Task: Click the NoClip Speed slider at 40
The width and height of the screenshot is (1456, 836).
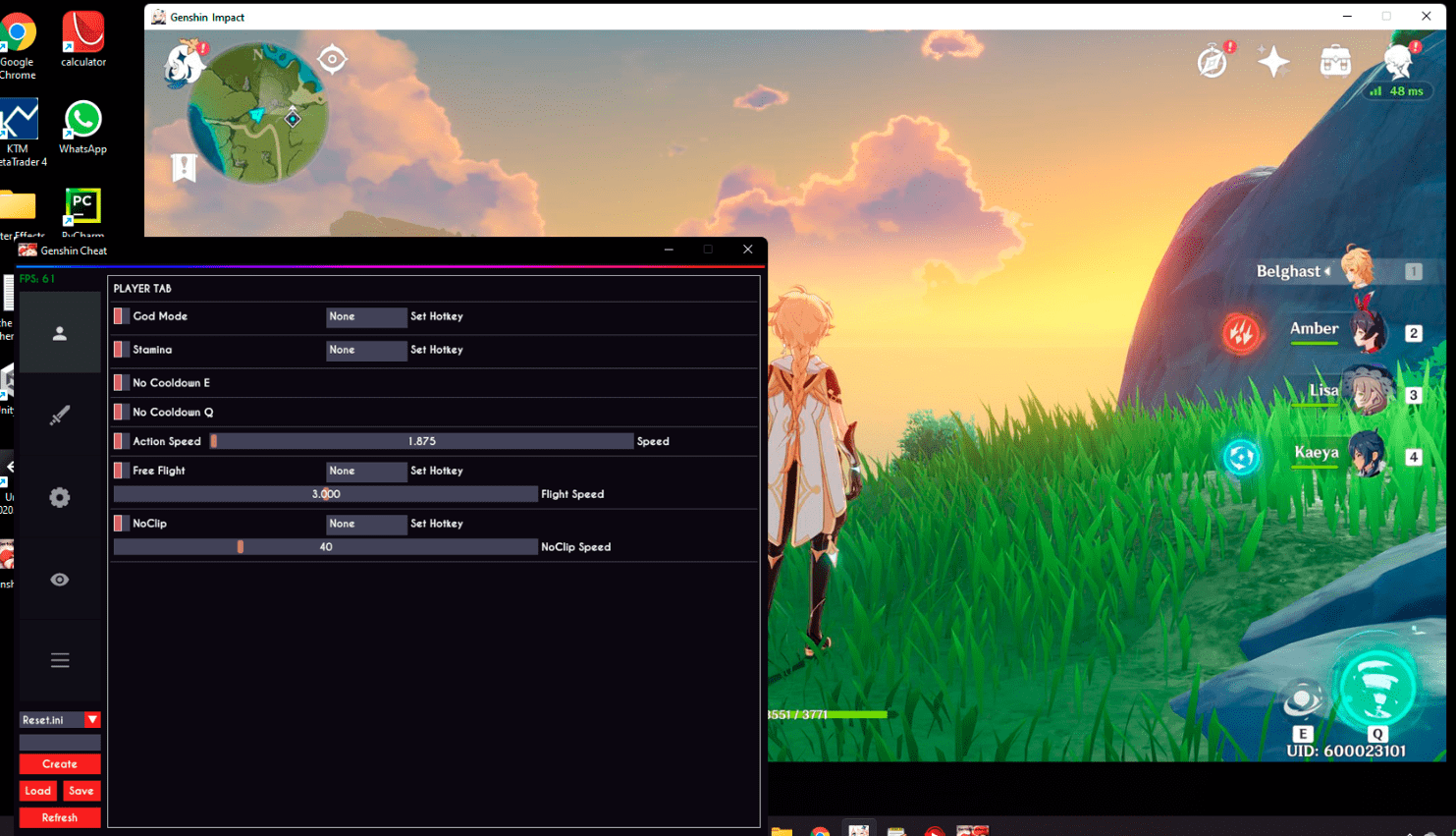Action: [326, 547]
